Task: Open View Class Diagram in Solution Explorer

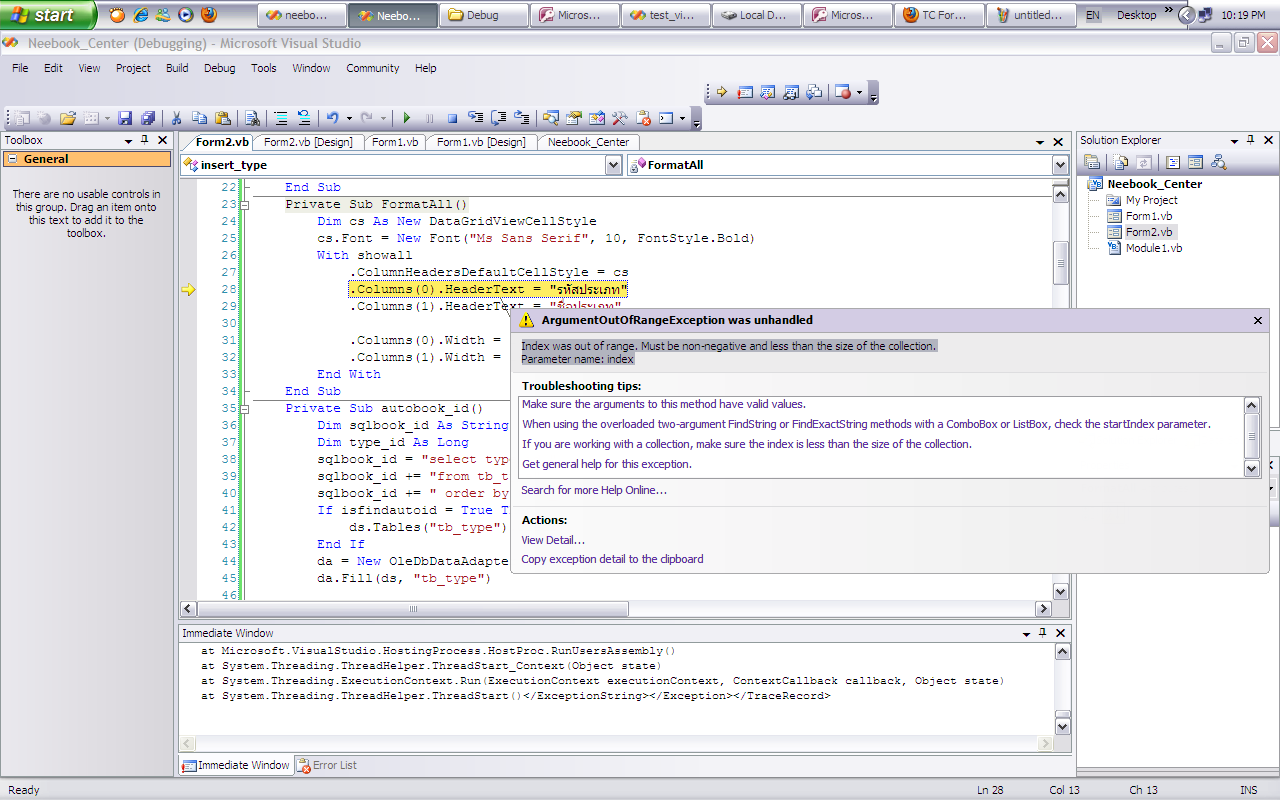Action: (1218, 162)
